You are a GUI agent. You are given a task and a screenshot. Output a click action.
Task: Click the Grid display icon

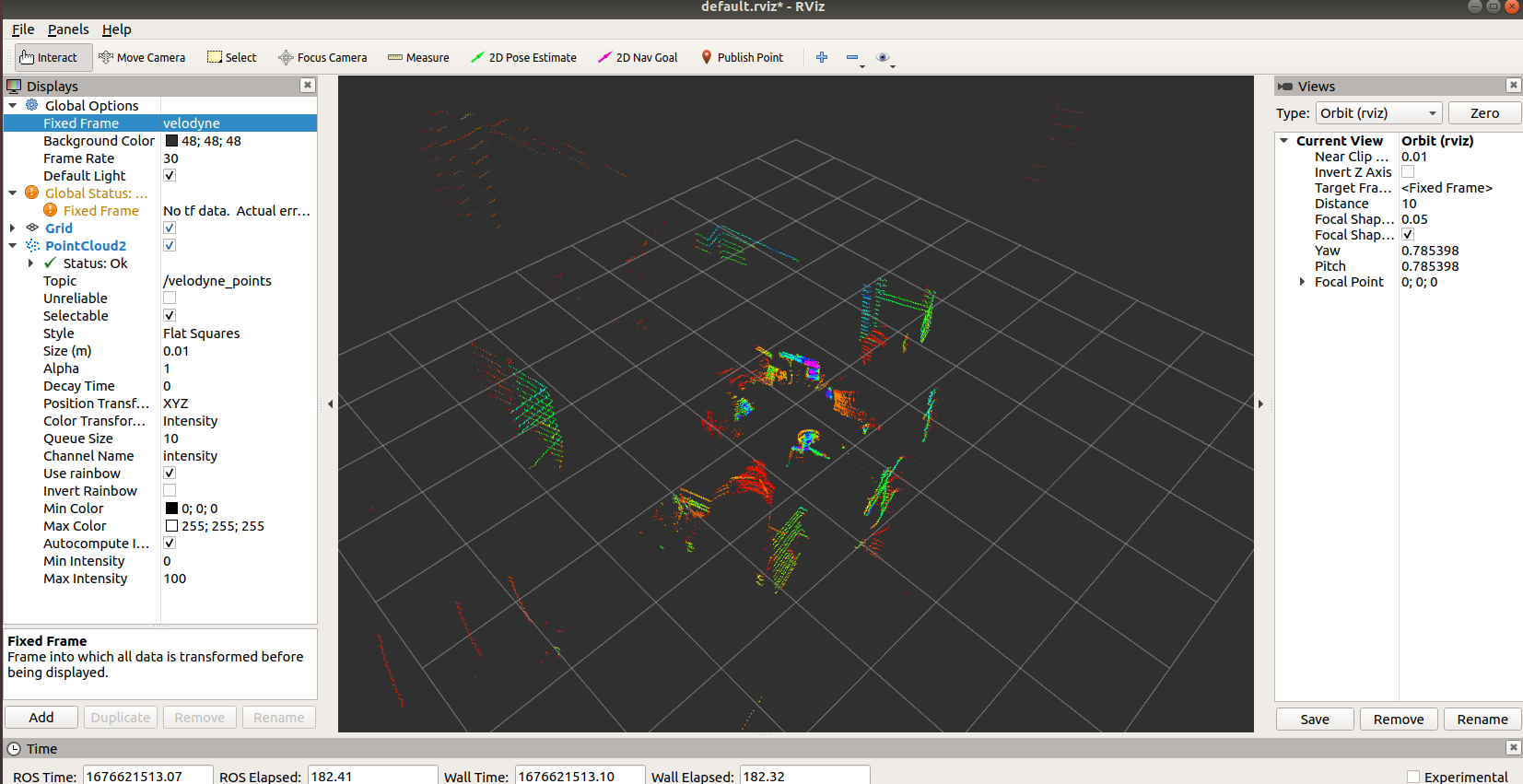pos(32,228)
